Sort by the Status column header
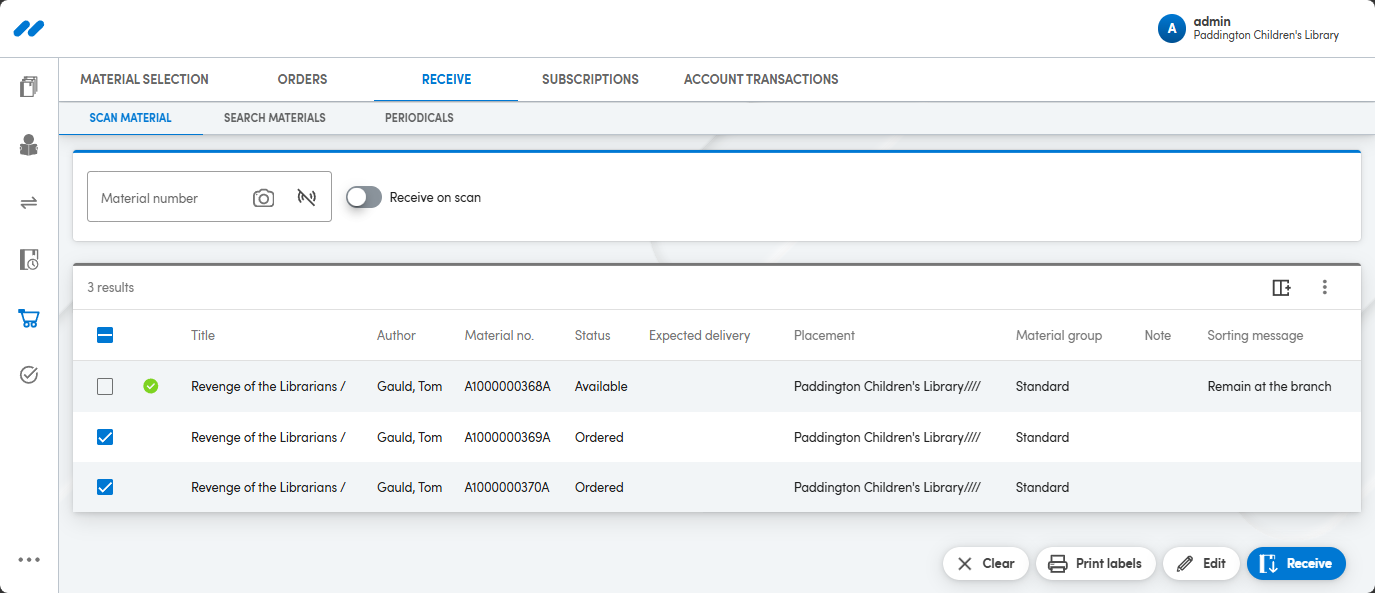Screen dimensions: 1375x593 tap(592, 336)
